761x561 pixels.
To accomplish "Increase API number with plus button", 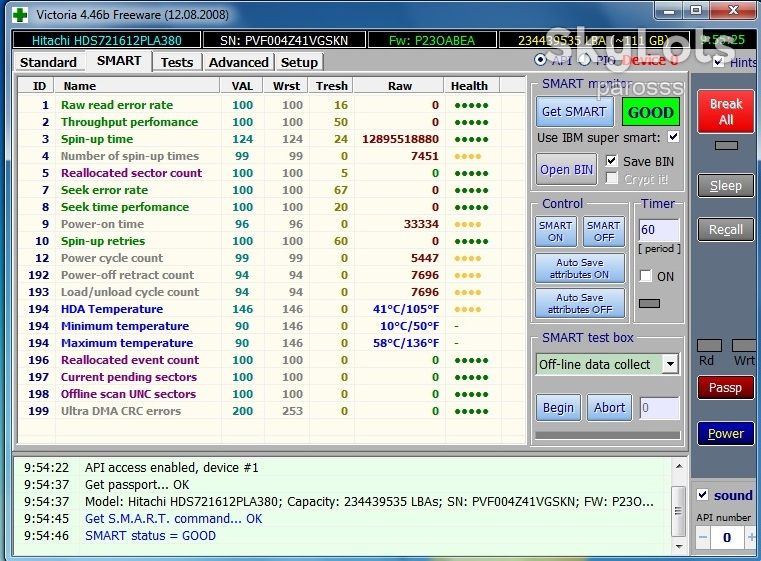I will (751, 537).
